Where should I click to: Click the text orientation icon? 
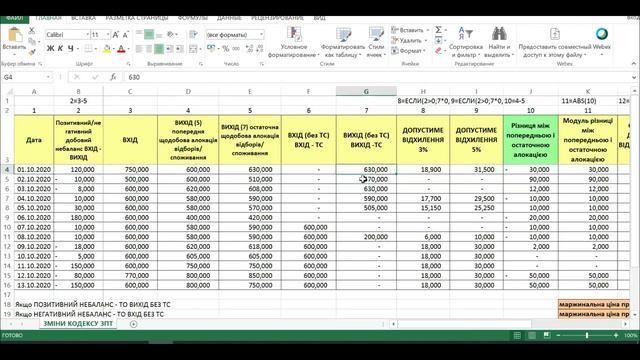click(x=171, y=35)
